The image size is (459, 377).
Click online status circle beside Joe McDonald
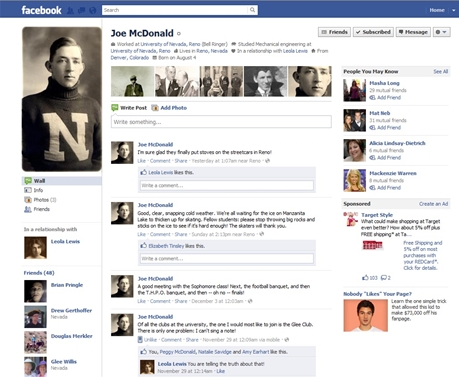point(179,33)
